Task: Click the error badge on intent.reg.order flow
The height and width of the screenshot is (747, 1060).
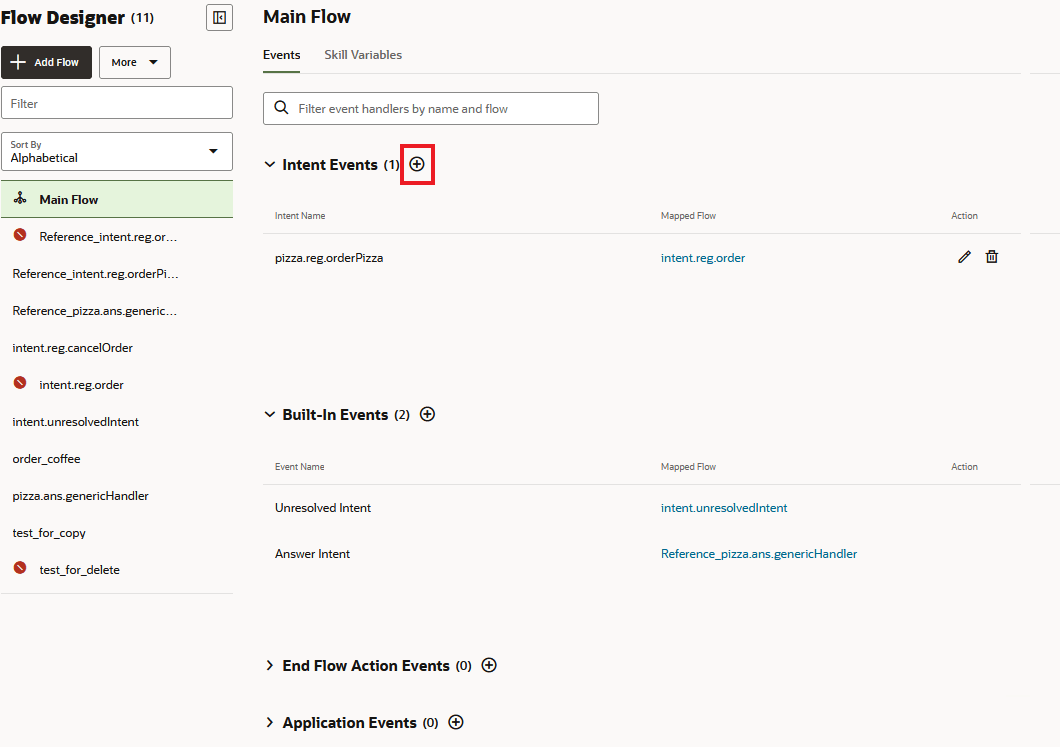Action: pos(18,384)
